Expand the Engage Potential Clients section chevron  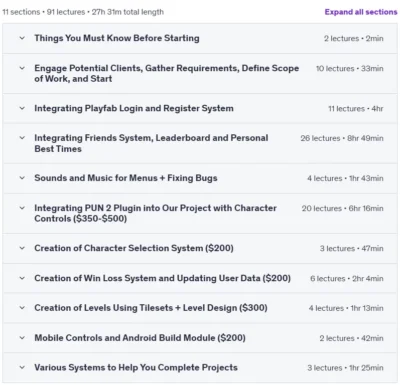(22, 68)
